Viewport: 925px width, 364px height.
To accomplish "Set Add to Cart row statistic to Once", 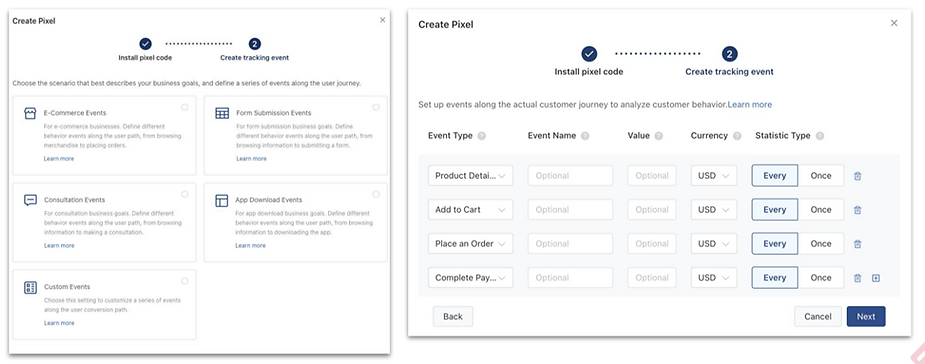I will [x=821, y=209].
